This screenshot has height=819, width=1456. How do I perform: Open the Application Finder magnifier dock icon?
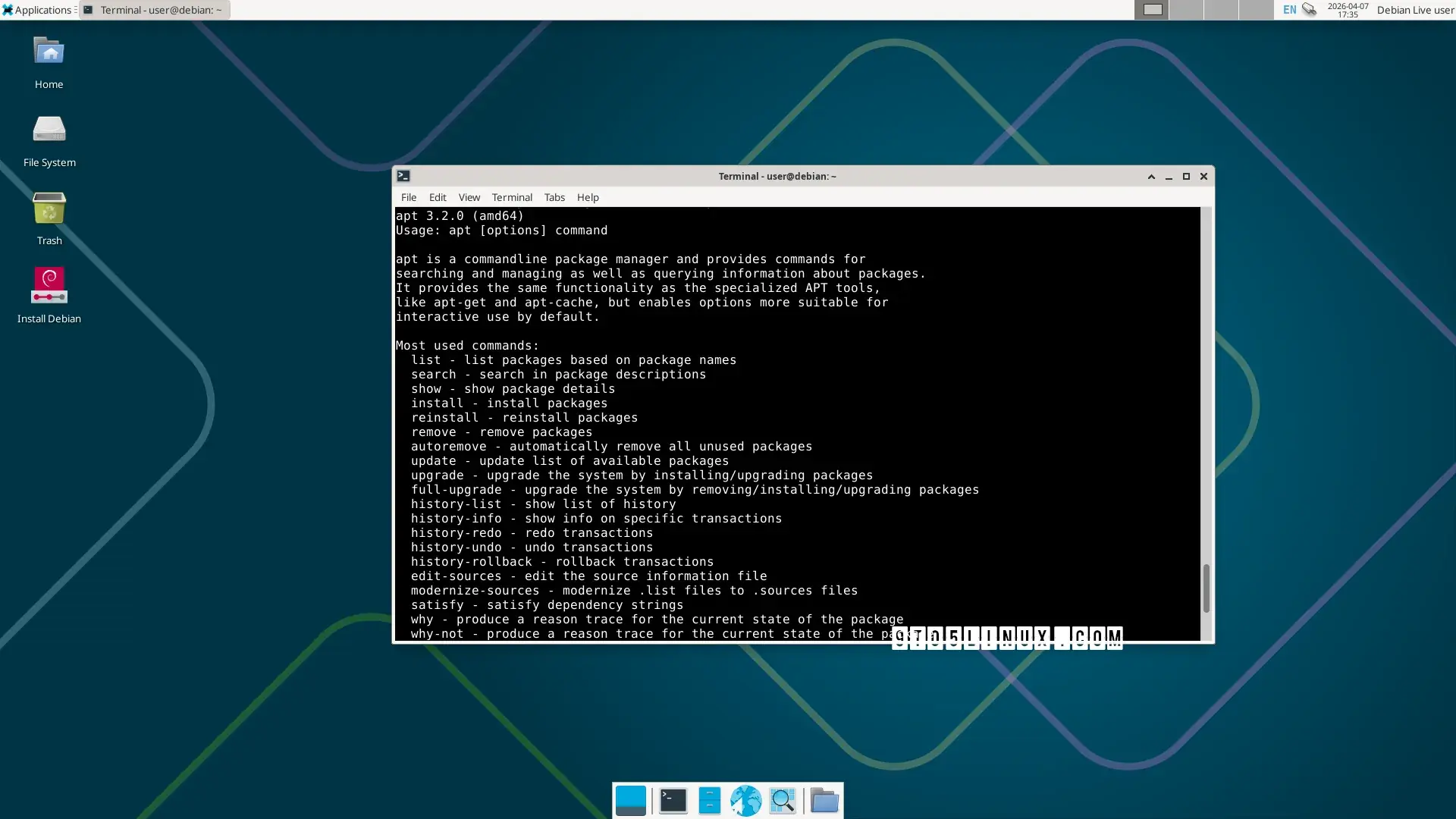point(782,801)
